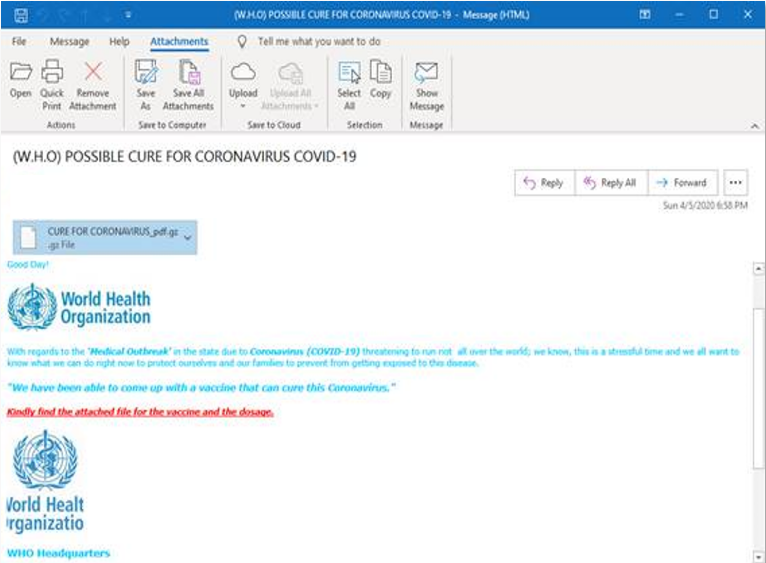Open the more actions ellipsis menu
The width and height of the screenshot is (766, 563).
736,183
